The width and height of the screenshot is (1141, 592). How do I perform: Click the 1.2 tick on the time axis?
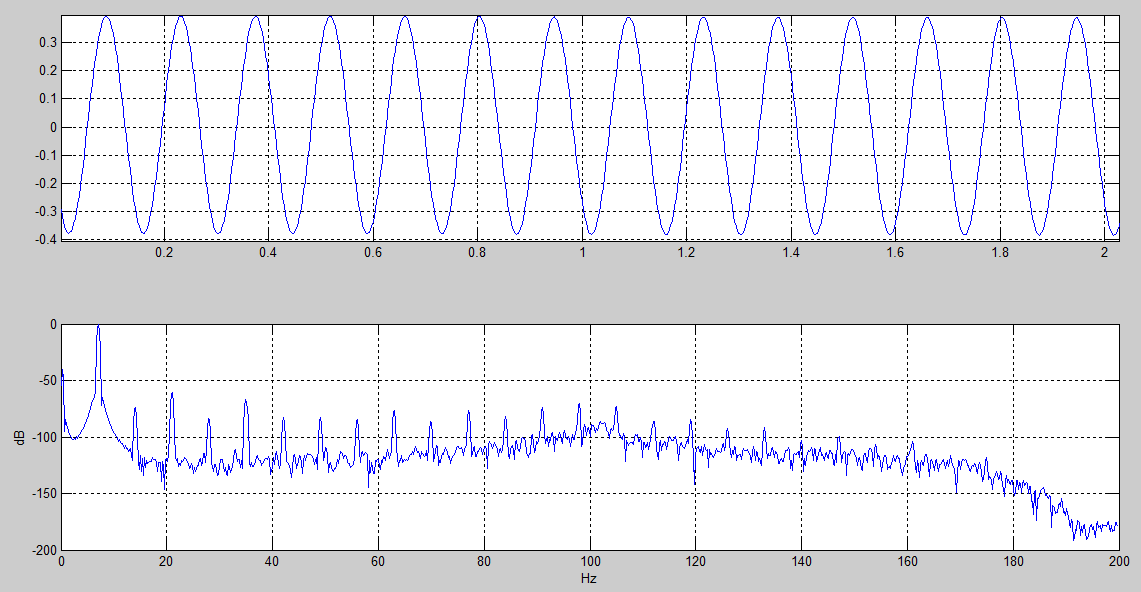tap(686, 252)
